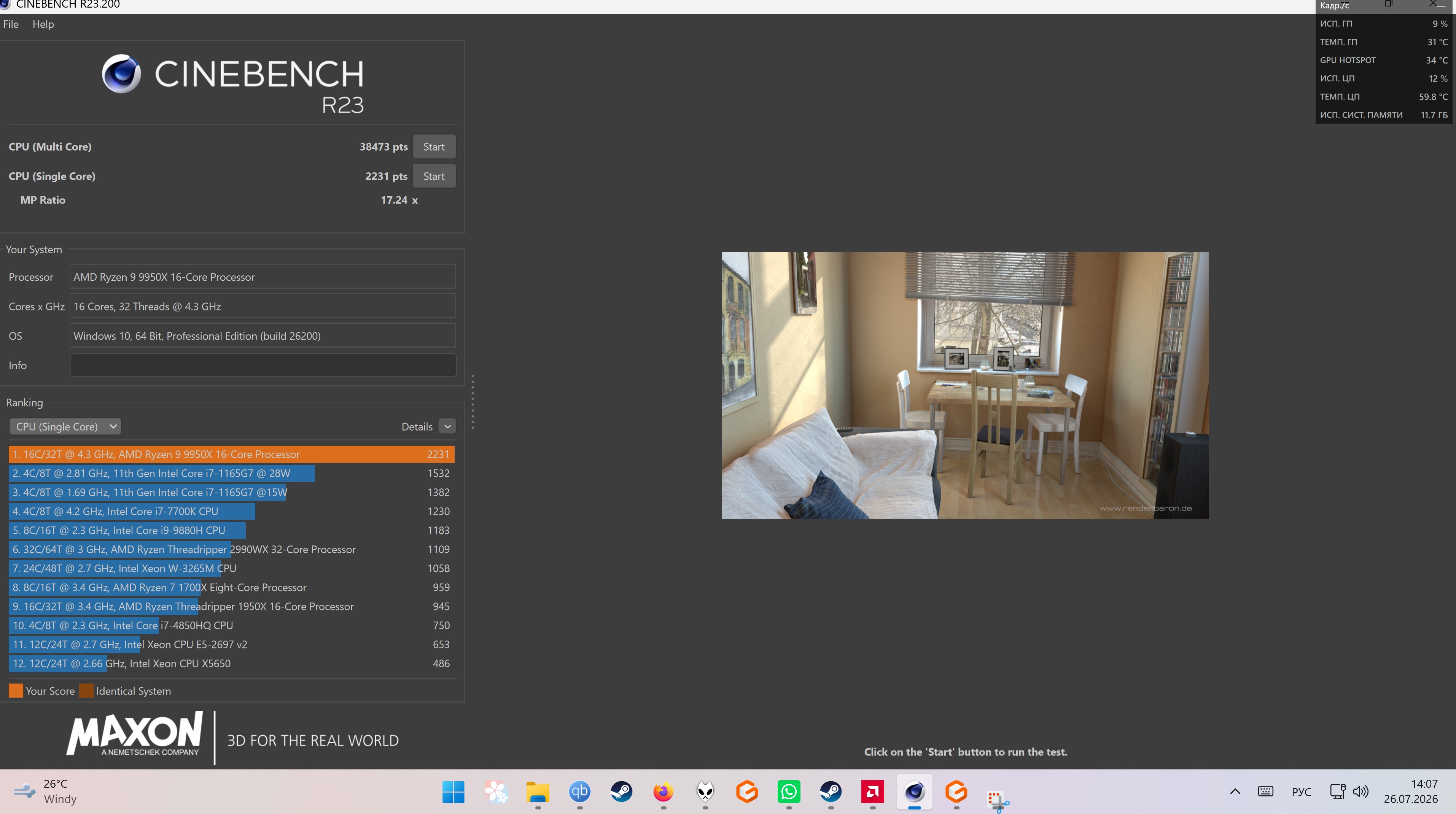This screenshot has height=814, width=1456.
Task: Click the ТЕМП. ЦП row in overlay
Action: [x=1384, y=97]
